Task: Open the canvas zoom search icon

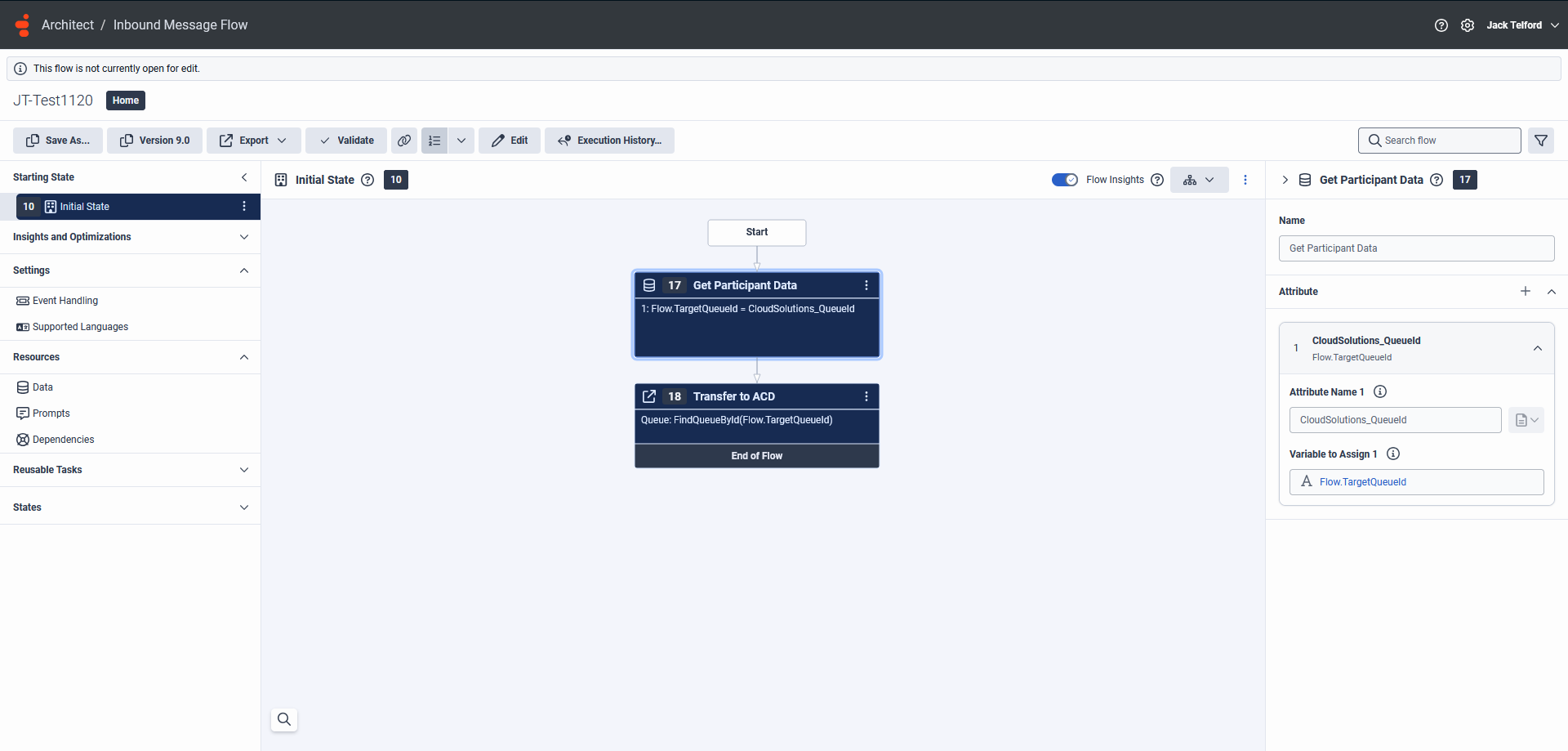Action: coord(283,719)
